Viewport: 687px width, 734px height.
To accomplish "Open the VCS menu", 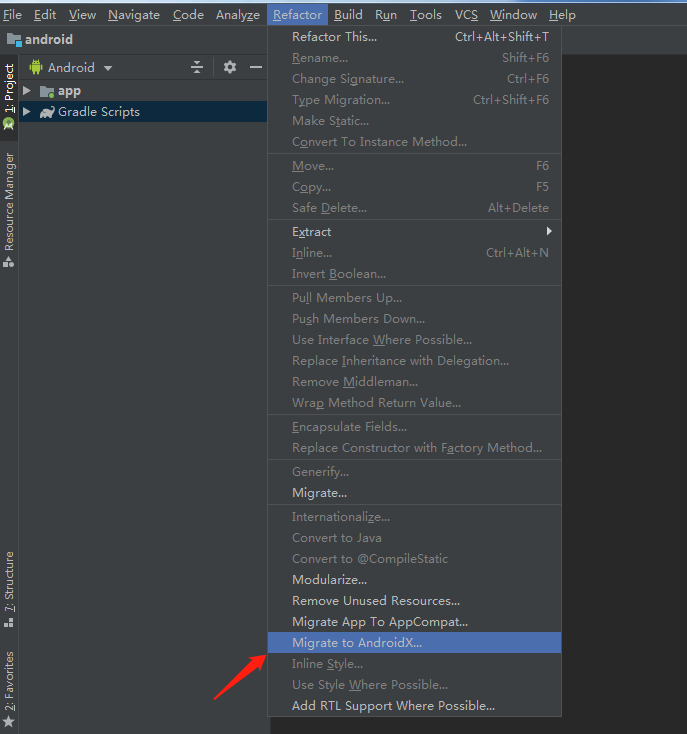I will pos(466,15).
